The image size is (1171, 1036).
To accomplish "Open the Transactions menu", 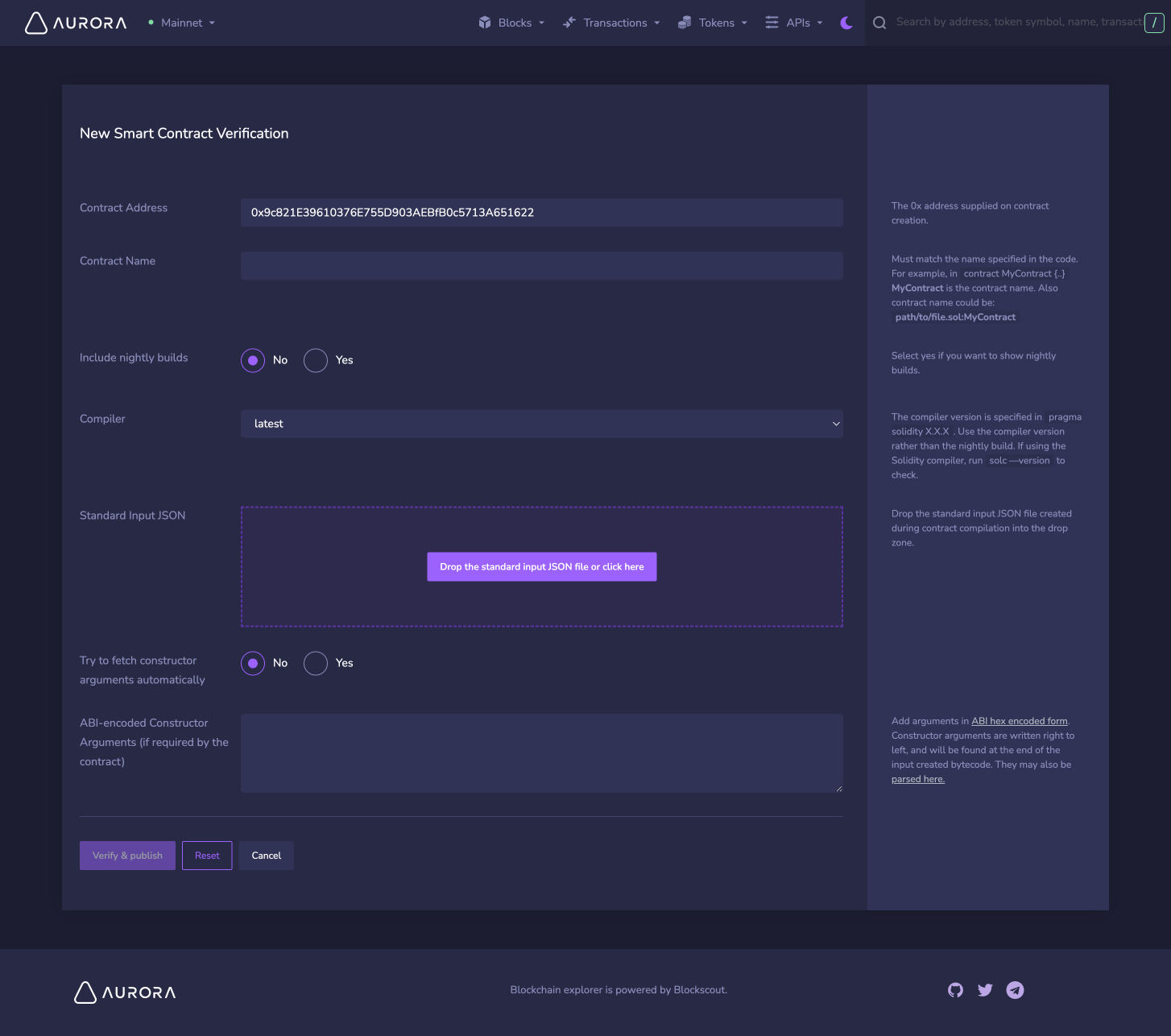I will [x=611, y=23].
